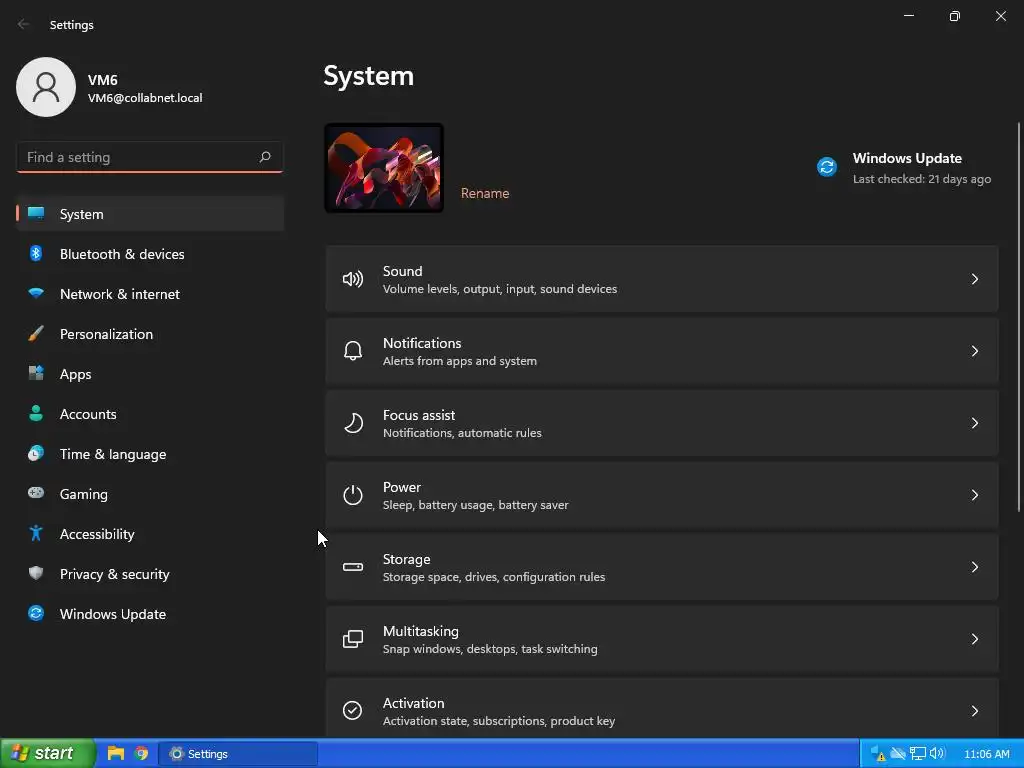1024x768 pixels.
Task: Expand the Multitasking row chevron
Action: 974,638
